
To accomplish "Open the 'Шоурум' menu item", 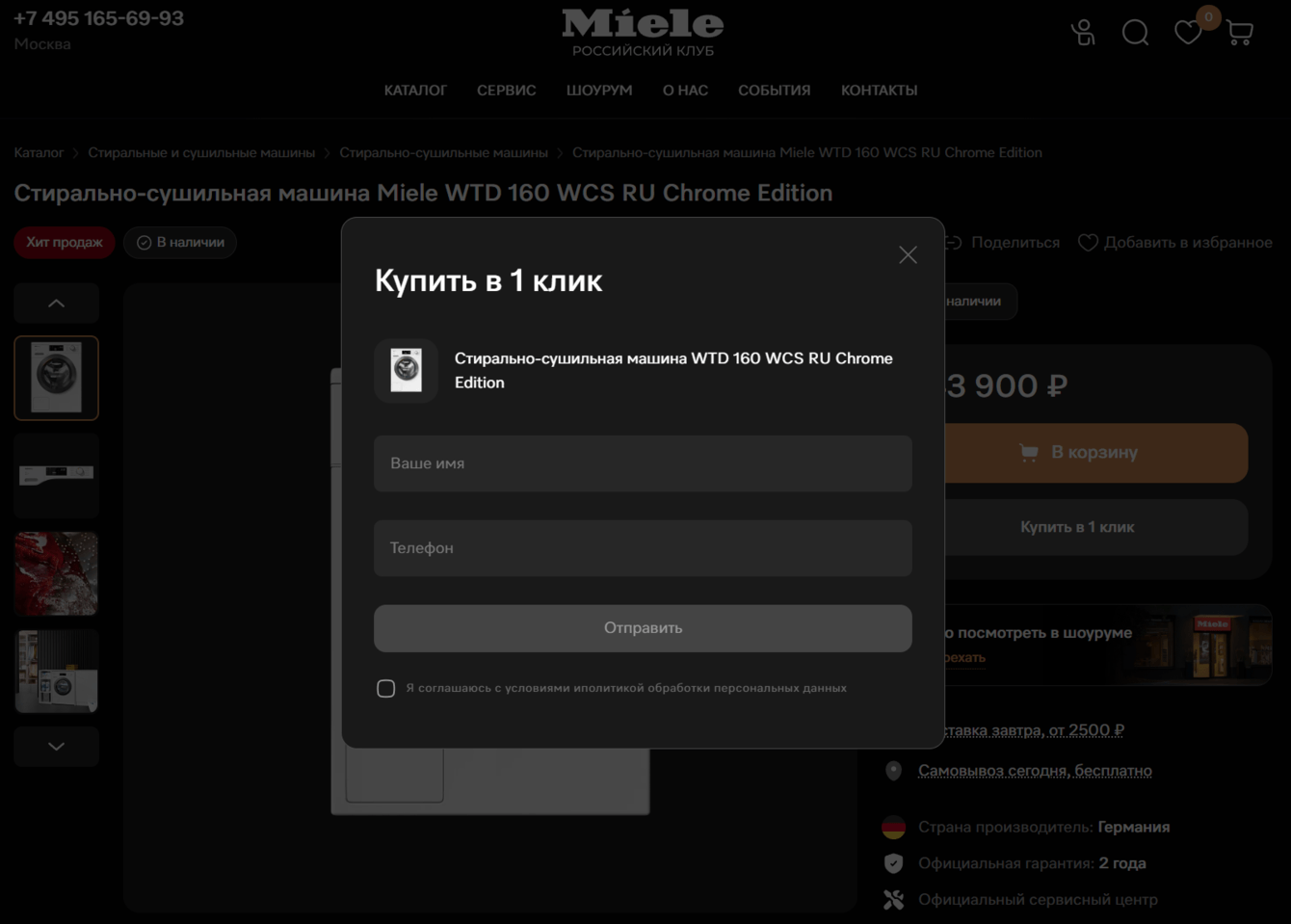I will (x=599, y=91).
